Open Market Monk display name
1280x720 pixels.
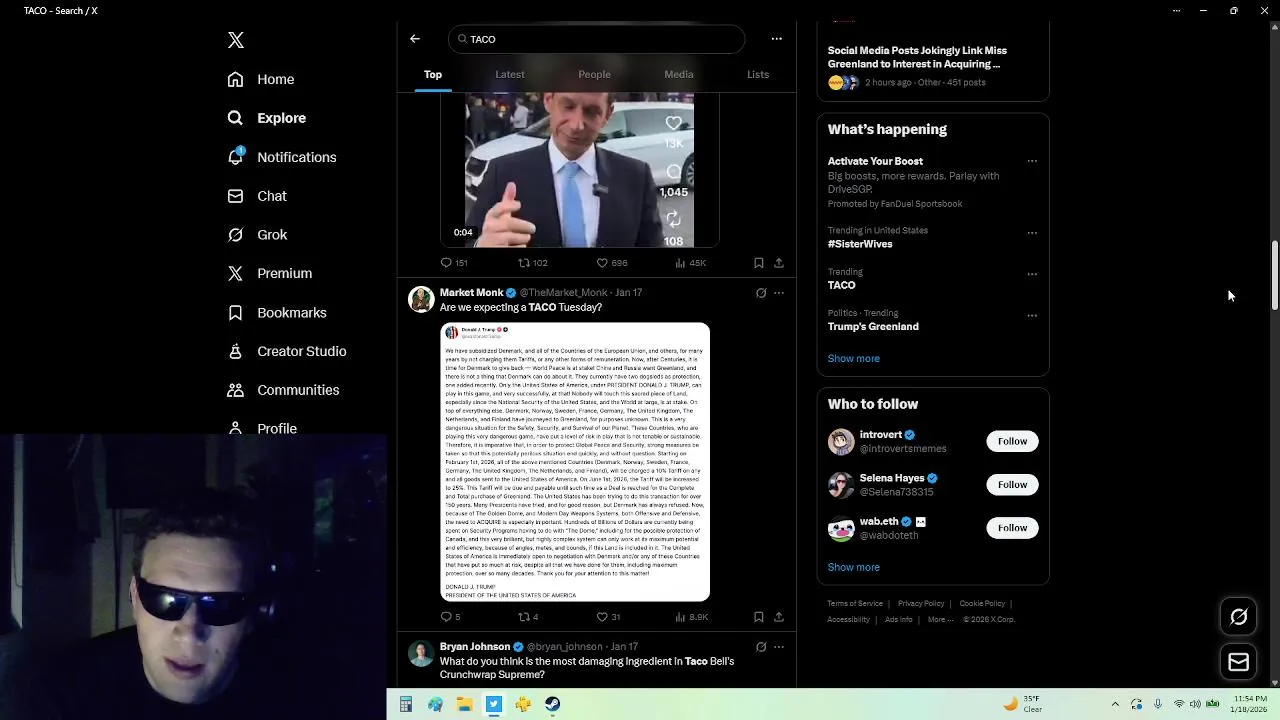click(x=471, y=292)
